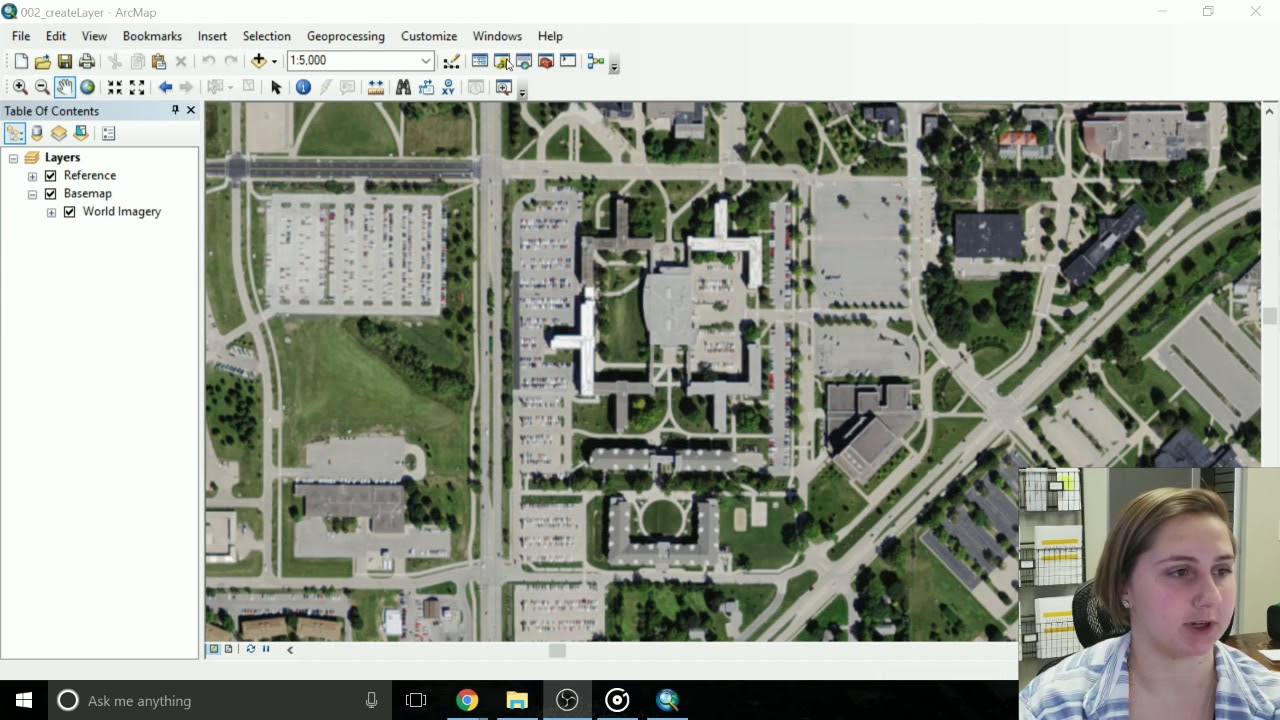1280x720 pixels.
Task: Open the Edit menu
Action: click(x=56, y=36)
